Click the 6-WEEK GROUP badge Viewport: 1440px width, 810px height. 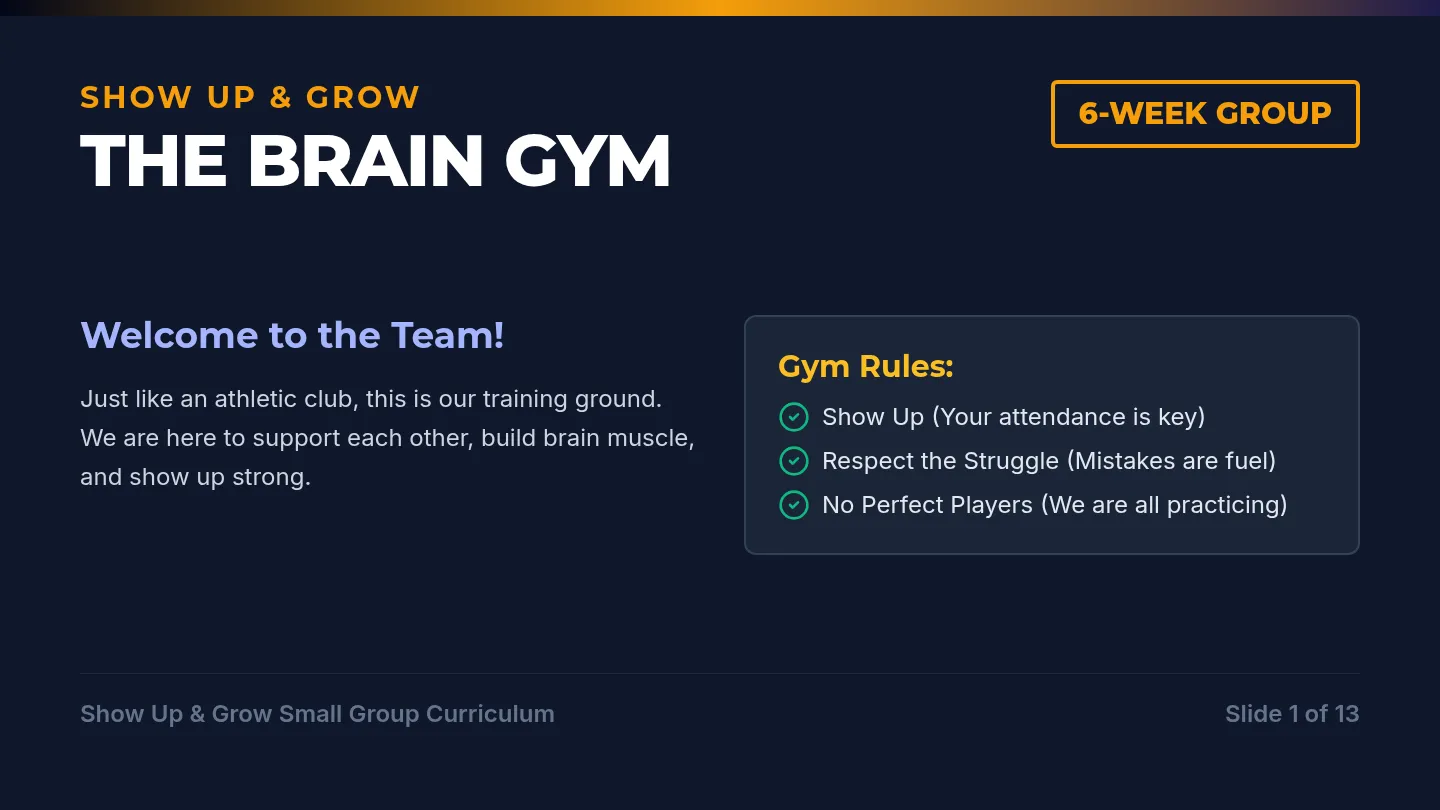tap(1205, 114)
